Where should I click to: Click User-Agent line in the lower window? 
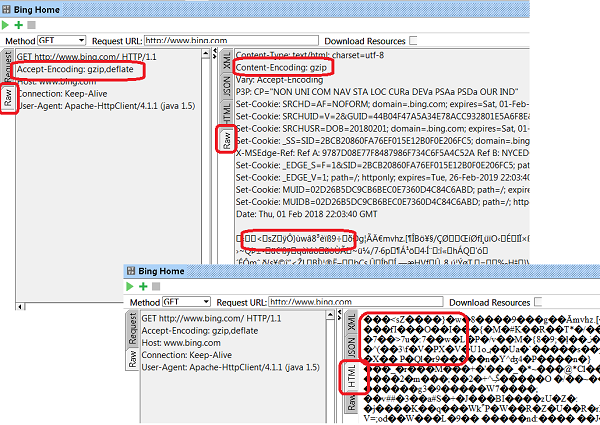tap(231, 367)
